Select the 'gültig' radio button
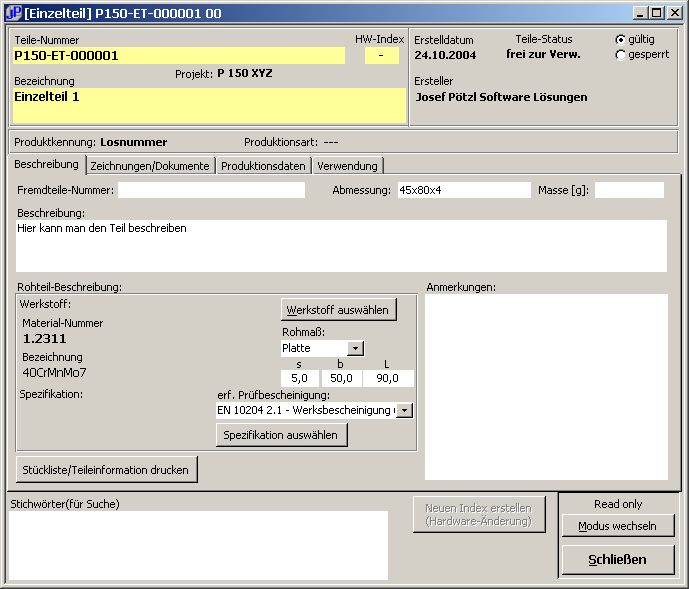Screen dimensions: 689x589 coord(621,39)
